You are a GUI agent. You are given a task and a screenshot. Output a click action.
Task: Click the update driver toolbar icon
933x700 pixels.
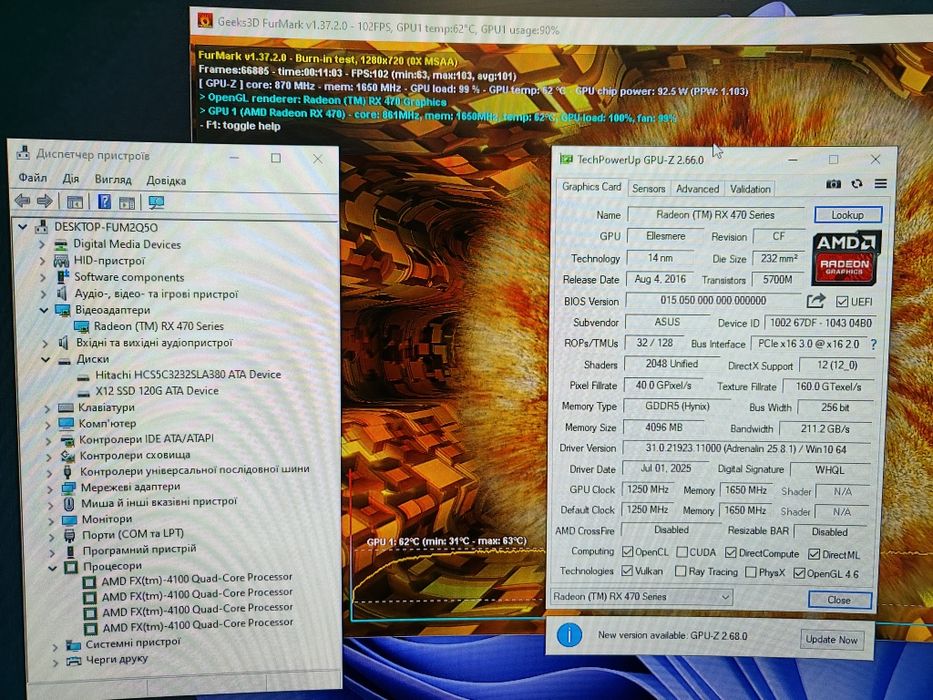click(127, 202)
